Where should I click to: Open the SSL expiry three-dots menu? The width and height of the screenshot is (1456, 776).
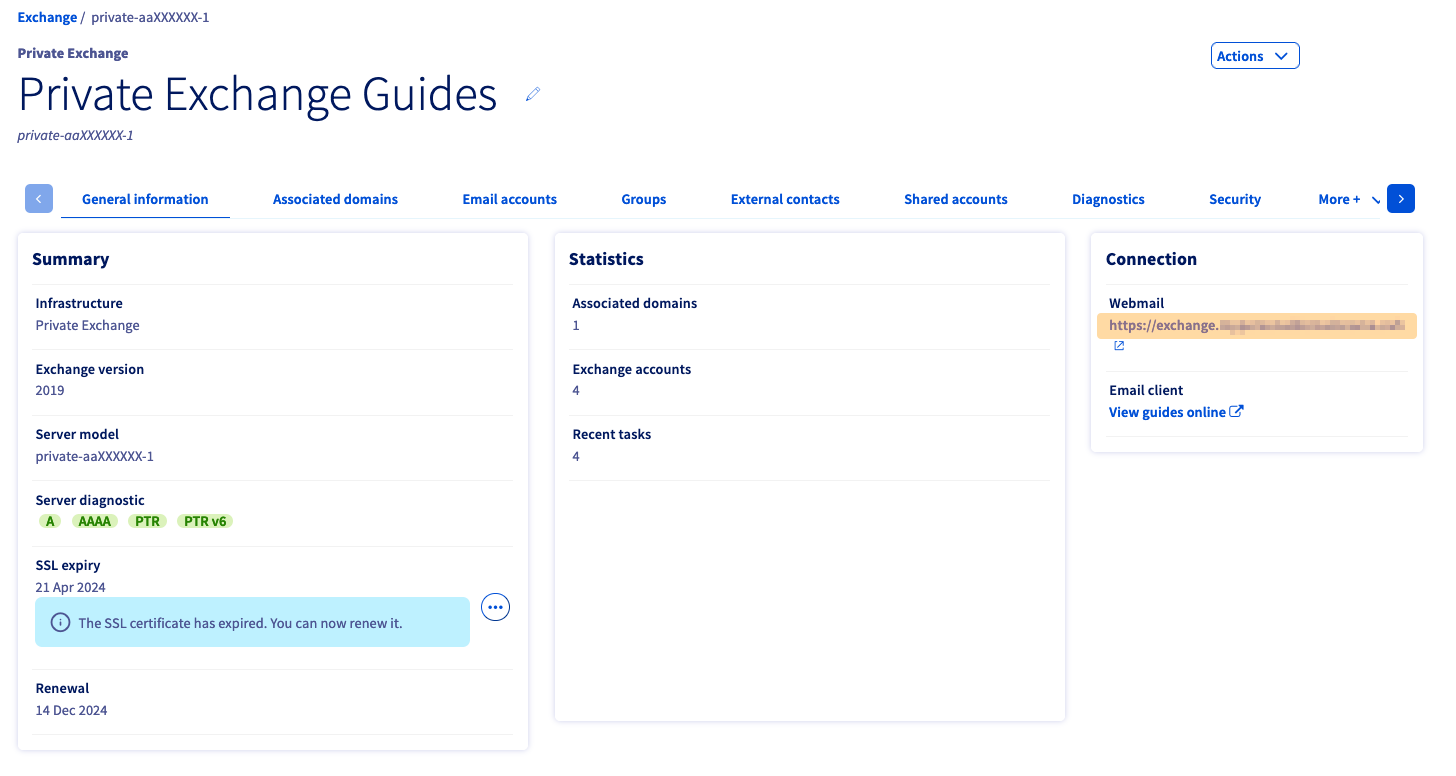495,607
